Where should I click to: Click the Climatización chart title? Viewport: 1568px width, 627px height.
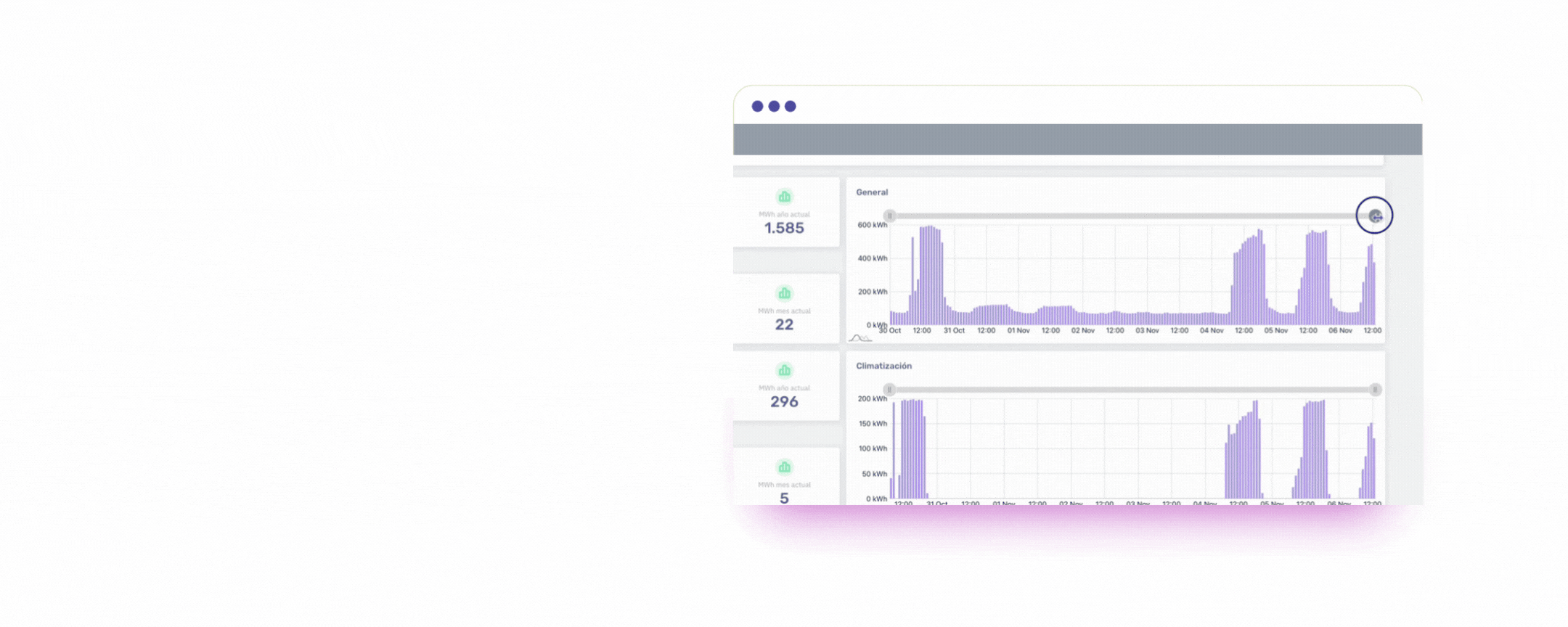click(x=883, y=366)
